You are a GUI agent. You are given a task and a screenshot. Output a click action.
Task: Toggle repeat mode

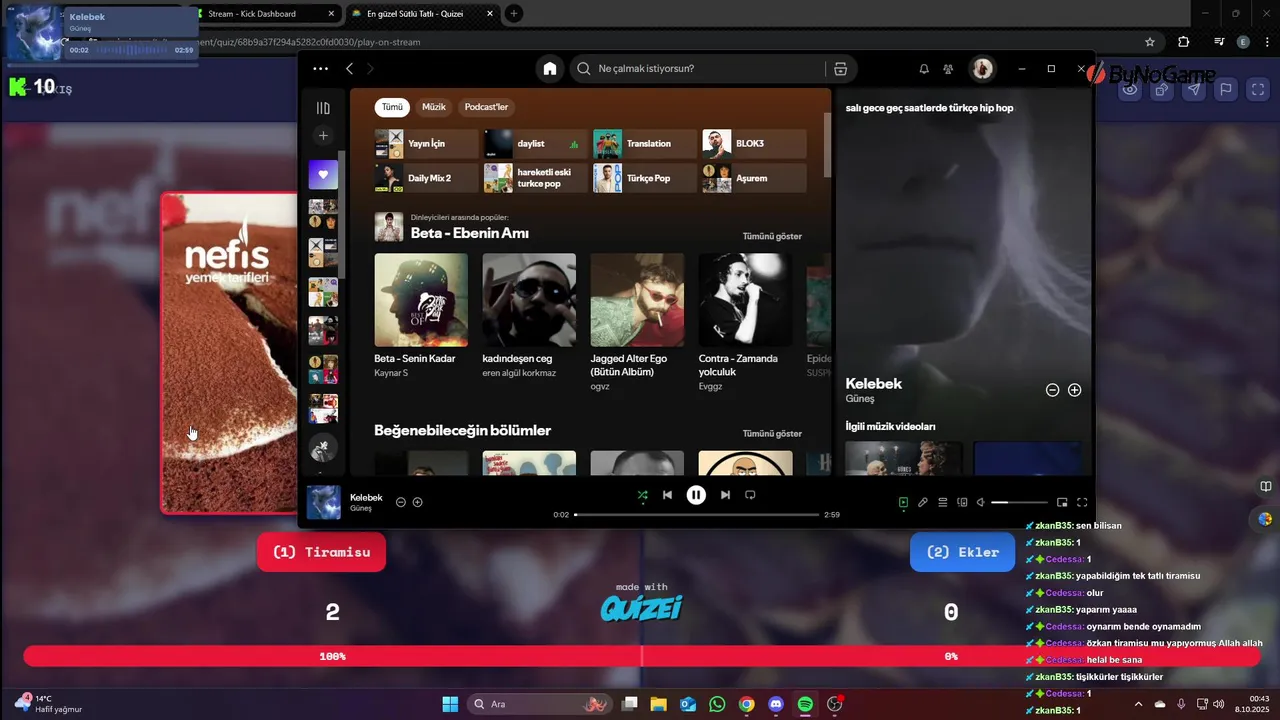(x=750, y=495)
